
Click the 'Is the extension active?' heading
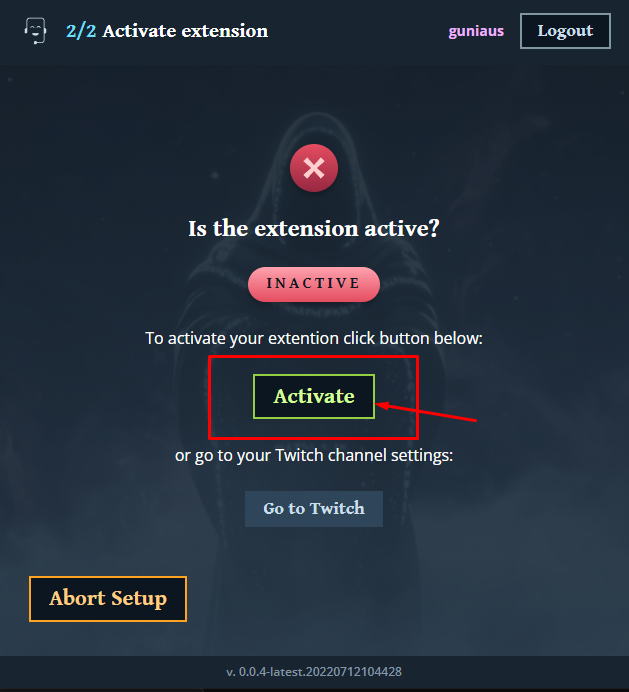tap(314, 229)
